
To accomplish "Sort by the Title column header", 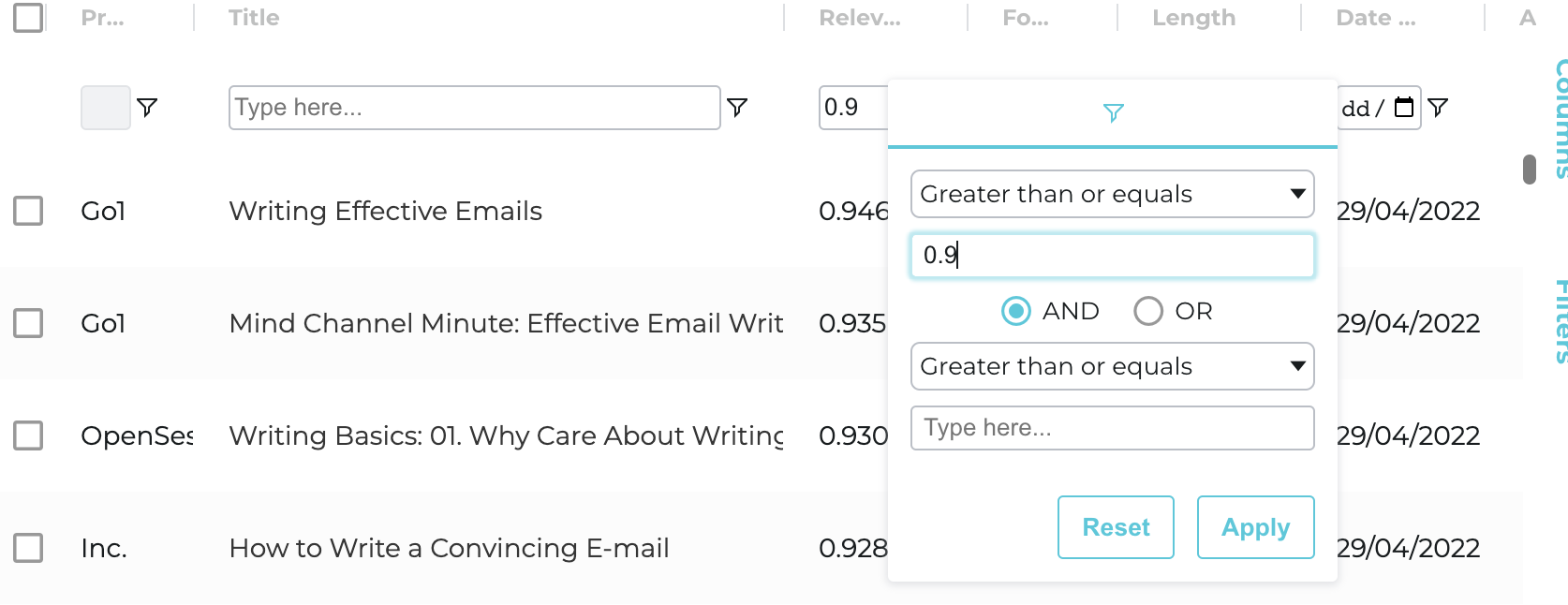I will click(254, 18).
